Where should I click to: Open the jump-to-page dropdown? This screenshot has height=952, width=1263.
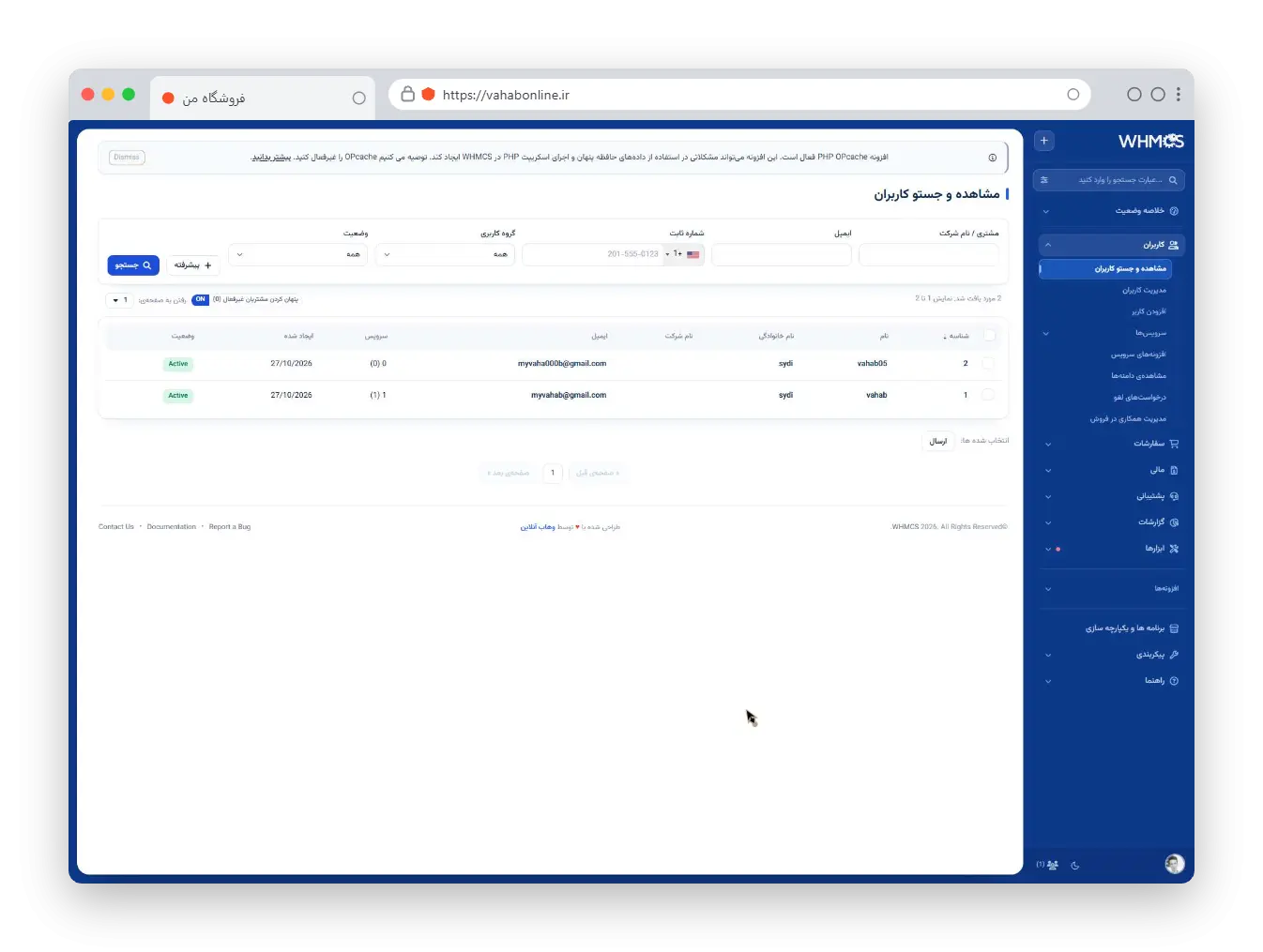point(119,300)
